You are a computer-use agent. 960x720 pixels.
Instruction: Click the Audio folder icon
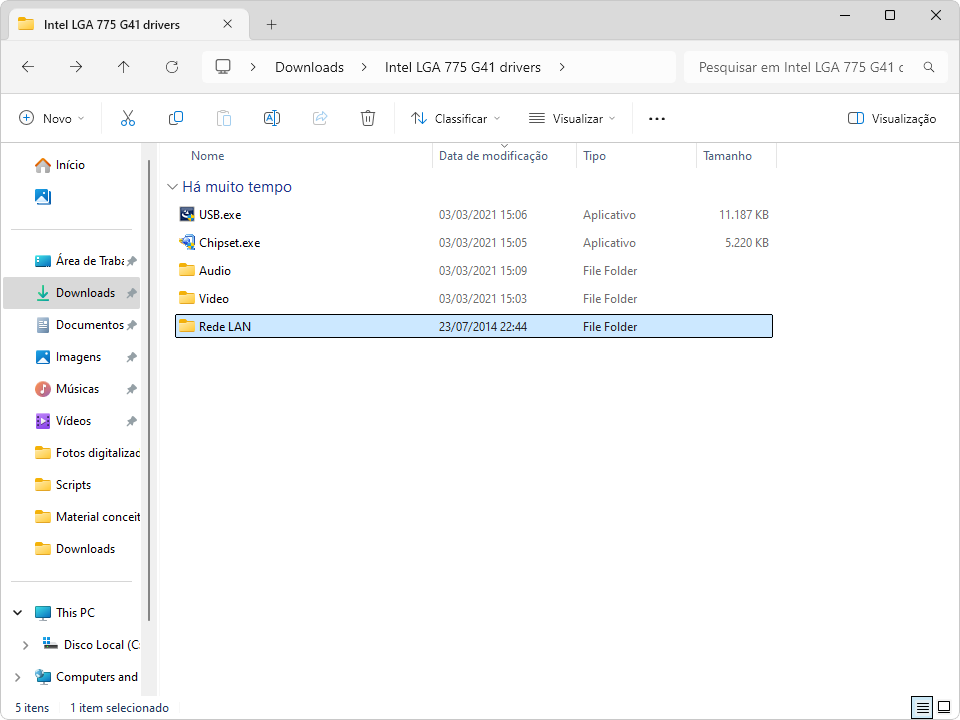tap(187, 270)
